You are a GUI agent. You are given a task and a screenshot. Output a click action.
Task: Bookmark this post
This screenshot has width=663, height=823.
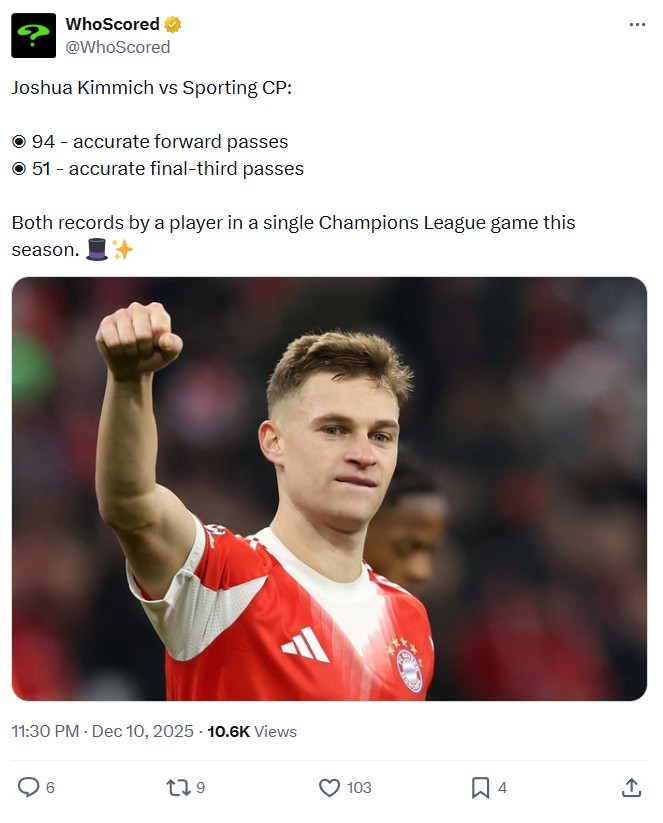coord(481,788)
